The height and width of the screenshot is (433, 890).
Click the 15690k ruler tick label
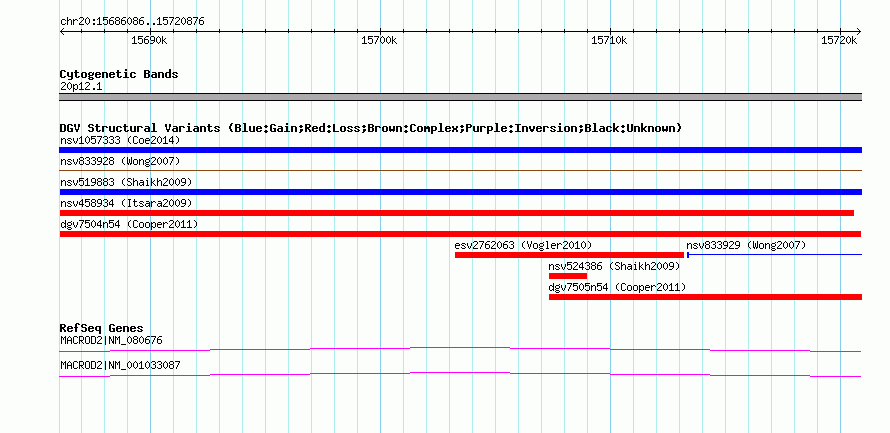click(x=149, y=41)
